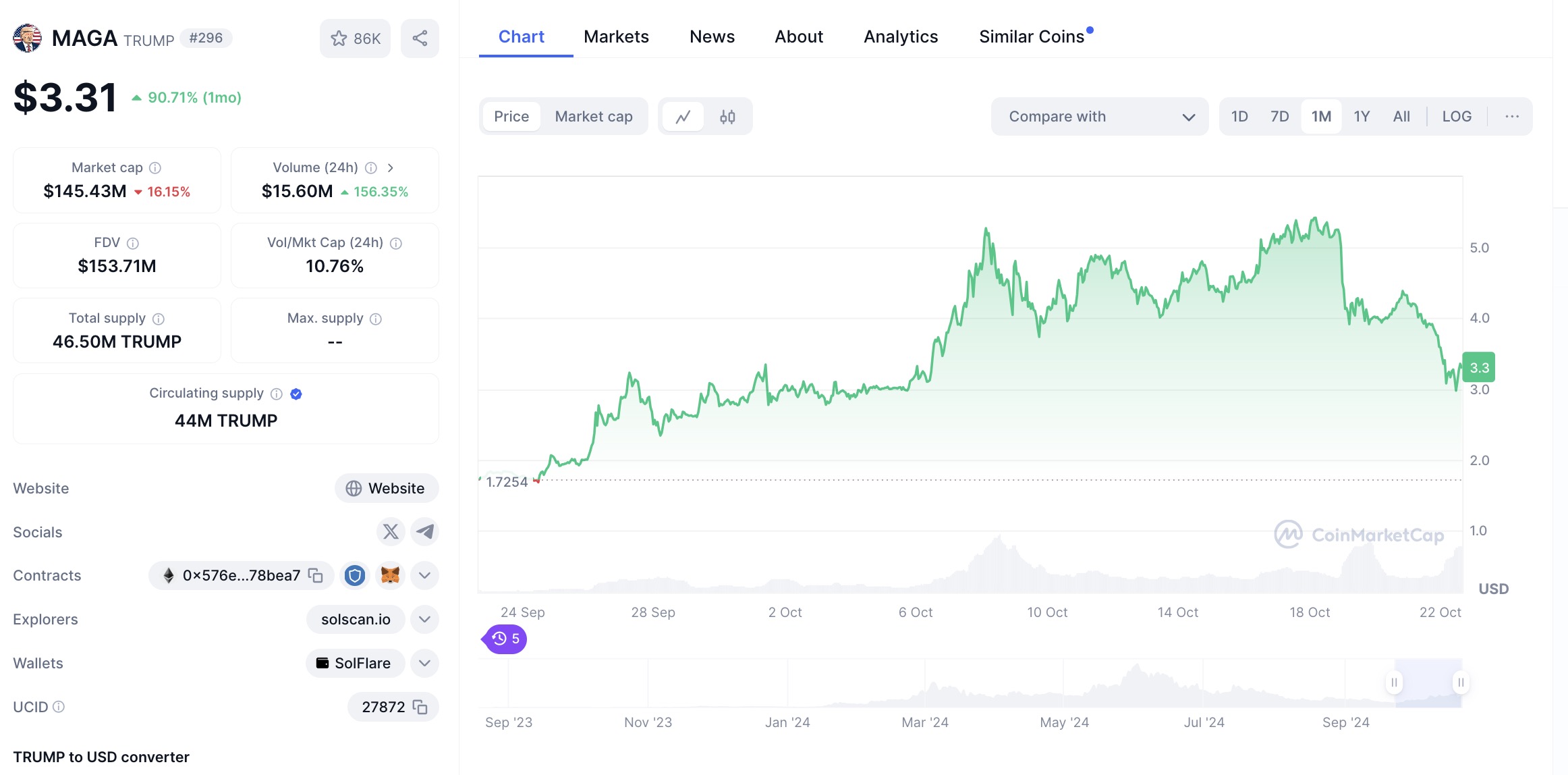Click Circulating supply info icon
This screenshot has height=775, width=1568.
[x=277, y=394]
